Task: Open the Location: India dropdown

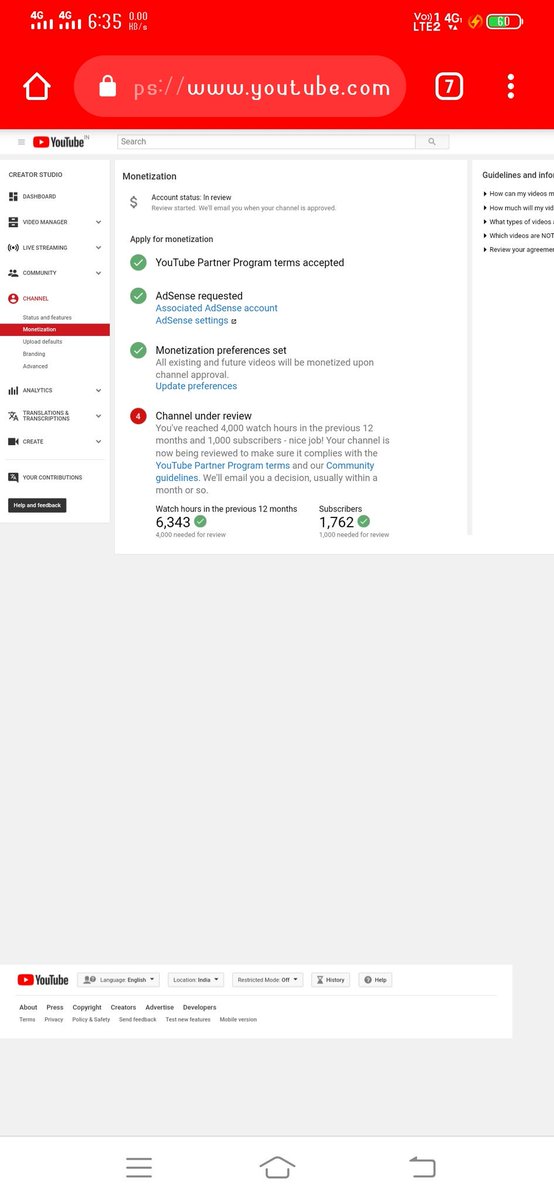Action: pyautogui.click(x=196, y=980)
